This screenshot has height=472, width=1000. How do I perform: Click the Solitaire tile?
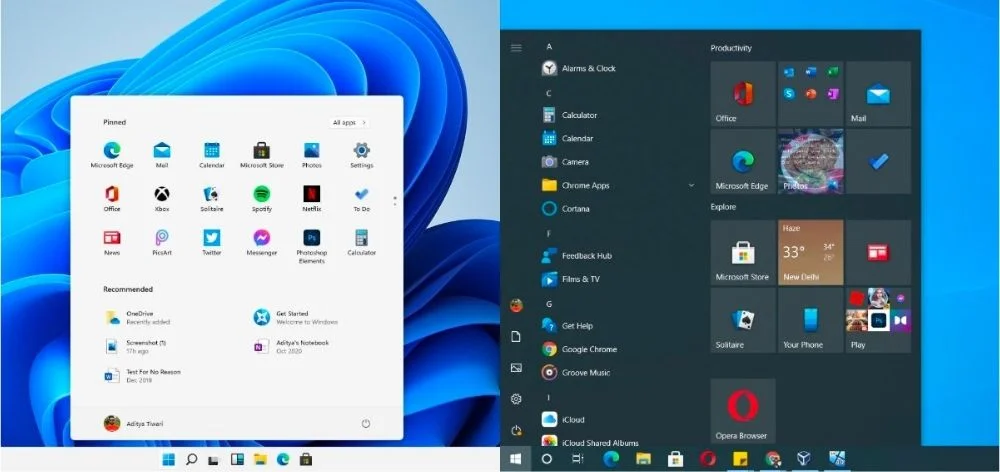[x=743, y=320]
